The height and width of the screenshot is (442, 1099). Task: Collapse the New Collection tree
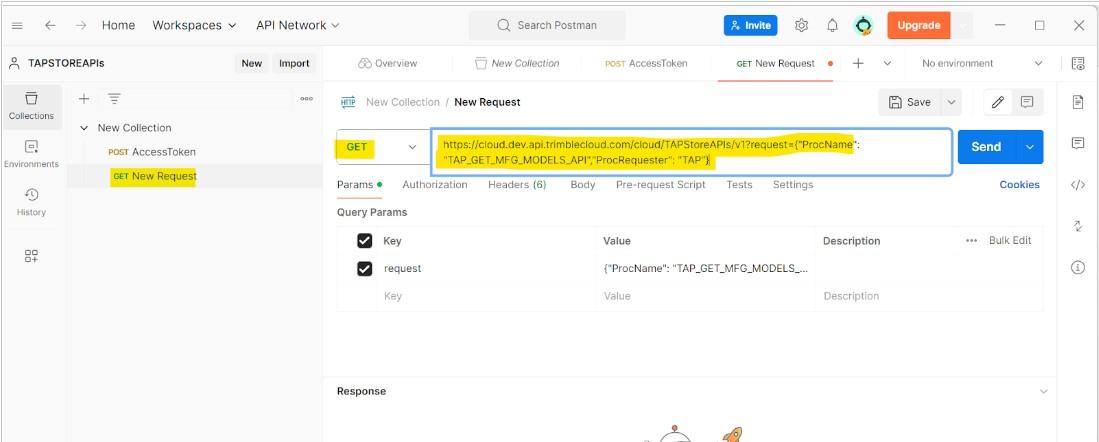[84, 128]
